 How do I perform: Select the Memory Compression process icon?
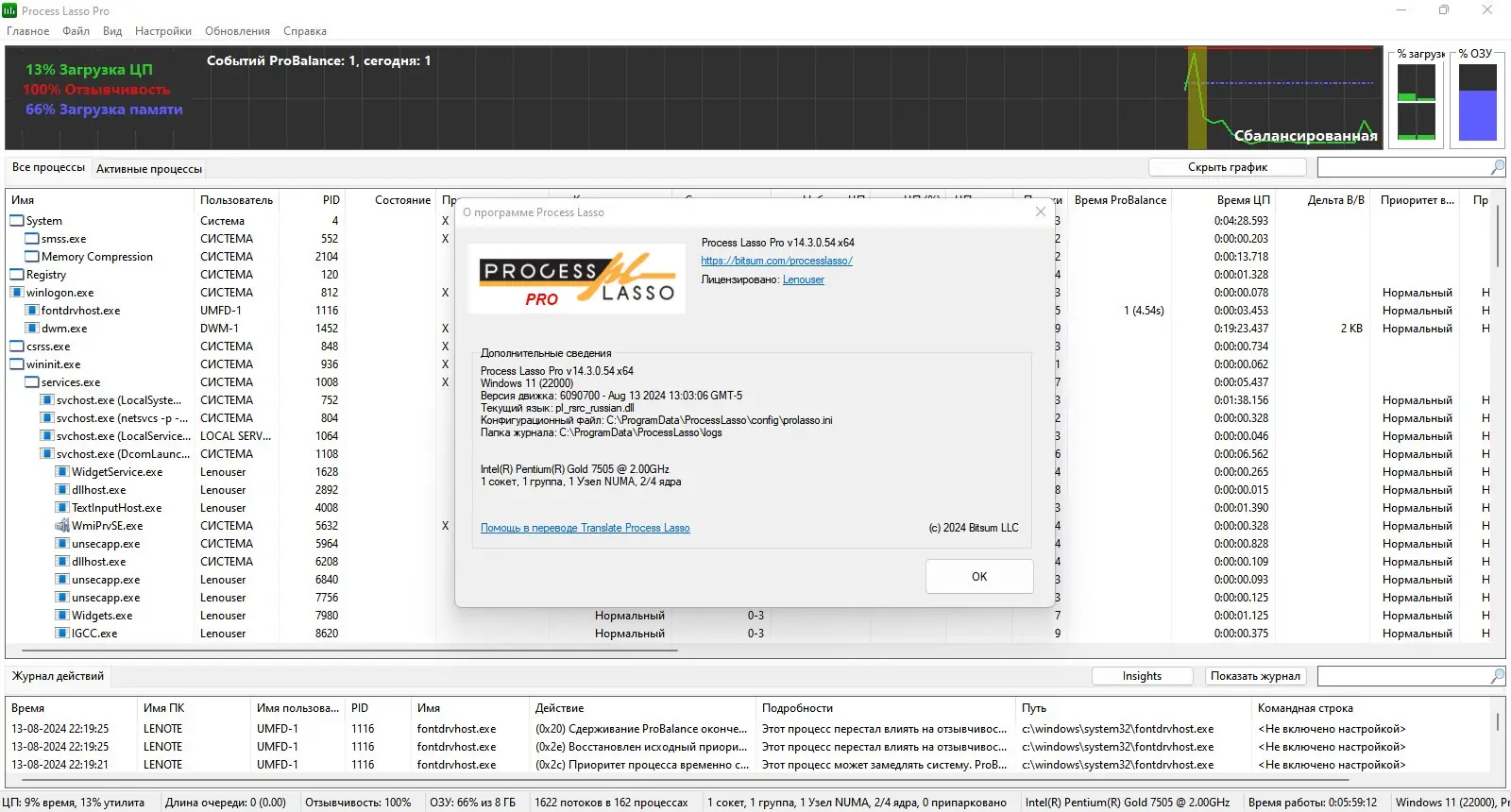click(32, 257)
